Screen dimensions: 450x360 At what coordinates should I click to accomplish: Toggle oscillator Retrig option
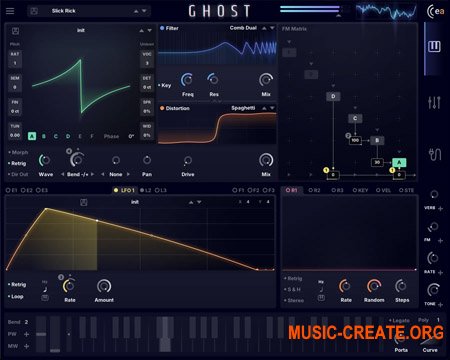(17, 163)
